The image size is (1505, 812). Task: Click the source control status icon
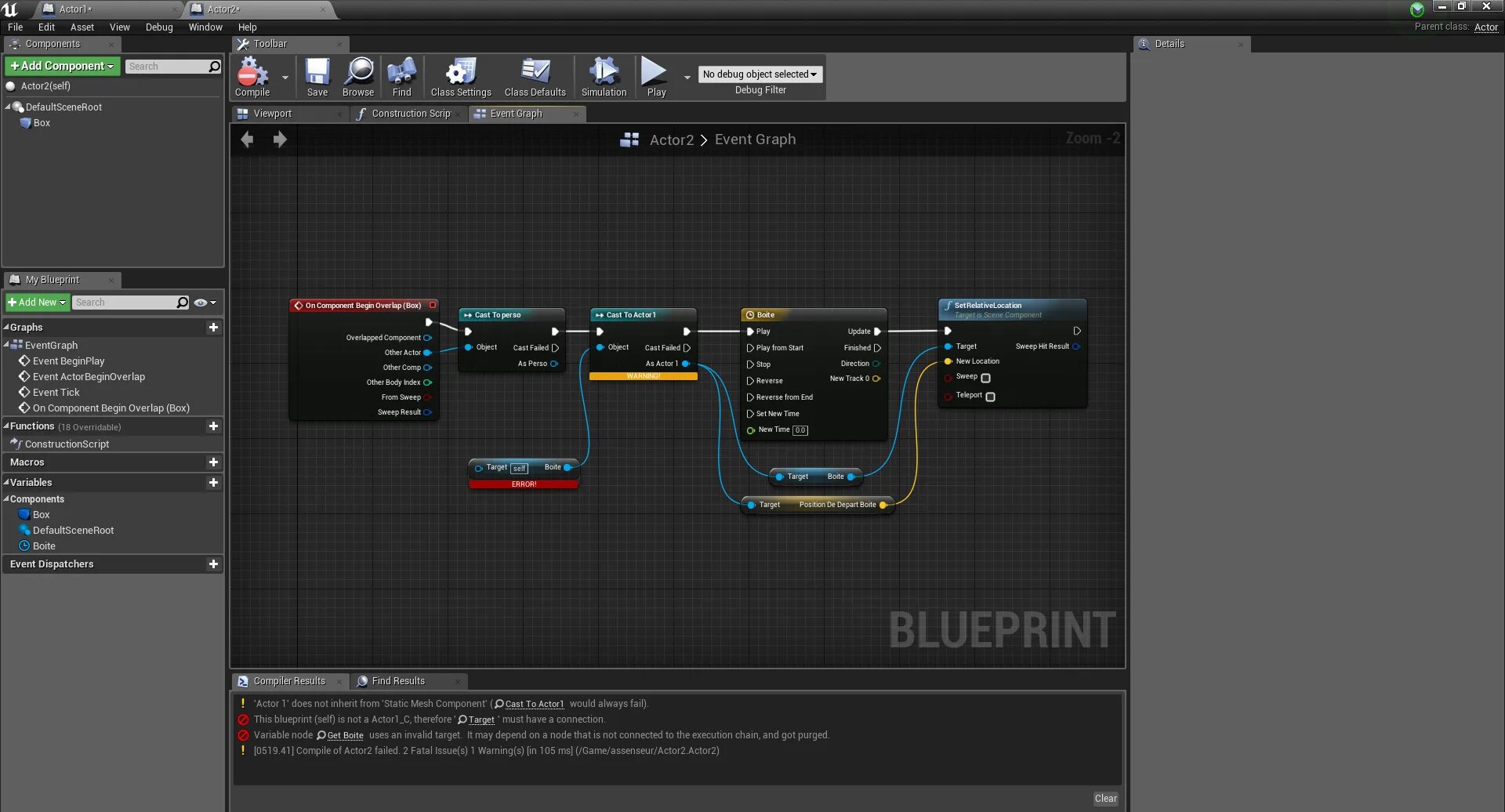click(x=1417, y=9)
